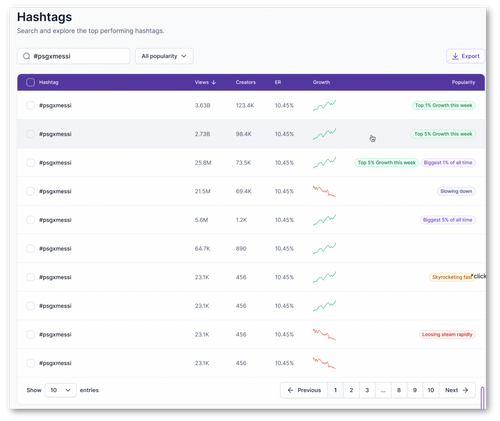Click the Previous left arrow icon
500x421 pixels.
pos(290,390)
